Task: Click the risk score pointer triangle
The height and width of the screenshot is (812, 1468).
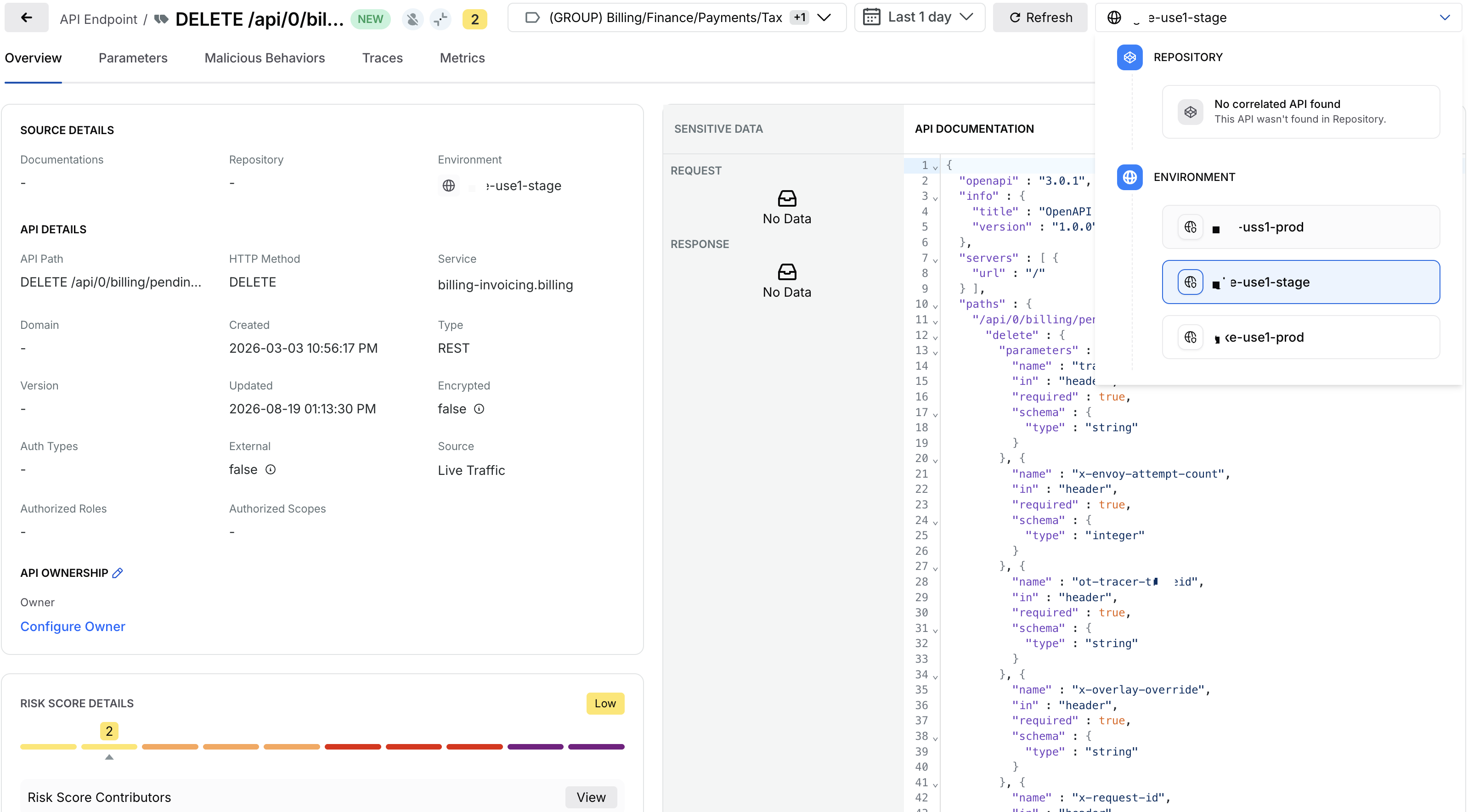Action: (x=109, y=757)
